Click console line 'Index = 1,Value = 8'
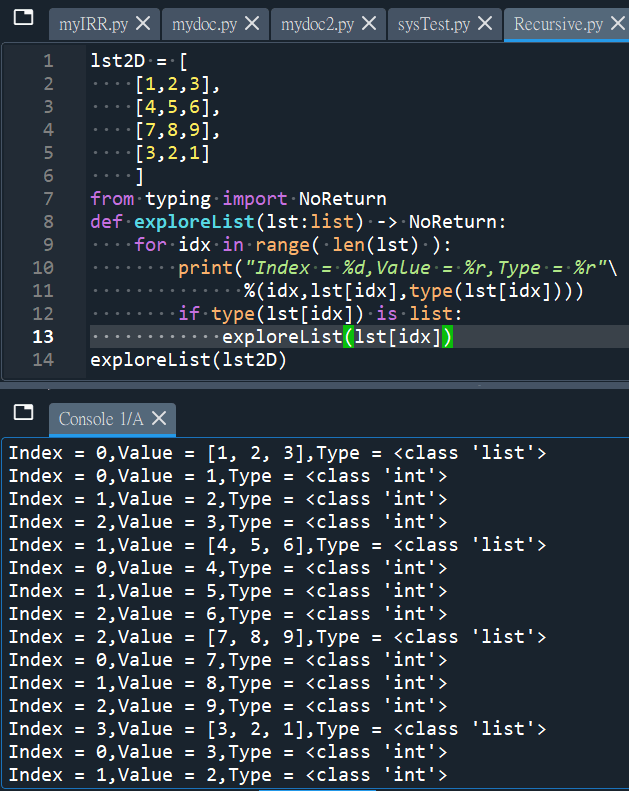 pos(228,683)
